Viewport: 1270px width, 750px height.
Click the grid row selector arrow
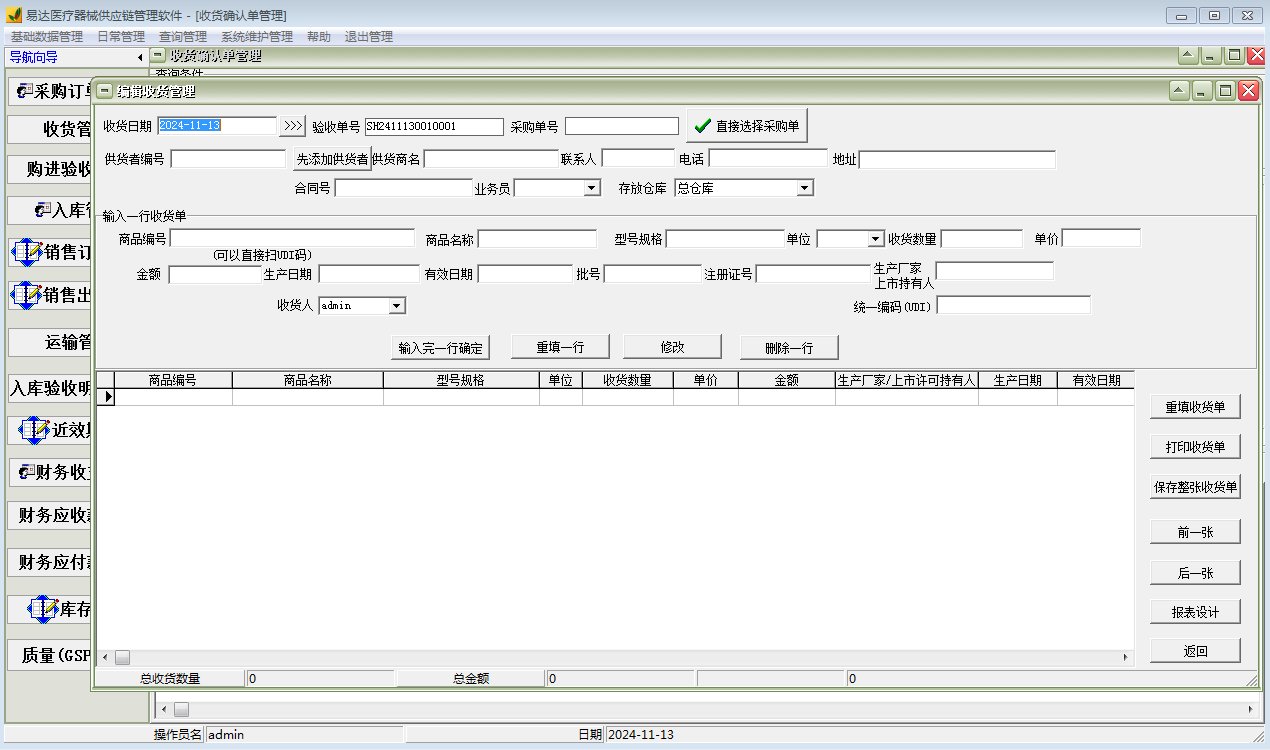point(106,397)
